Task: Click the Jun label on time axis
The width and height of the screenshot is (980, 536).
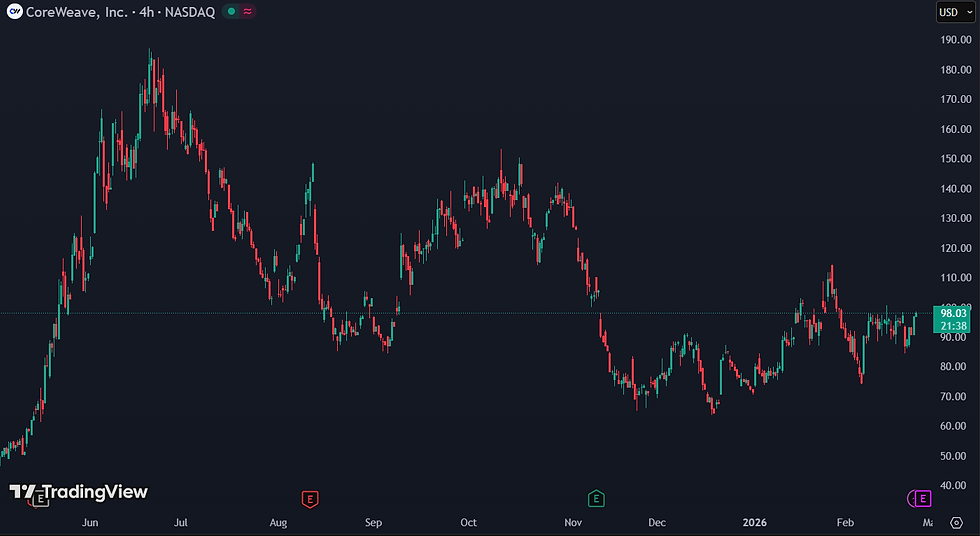Action: [90, 522]
